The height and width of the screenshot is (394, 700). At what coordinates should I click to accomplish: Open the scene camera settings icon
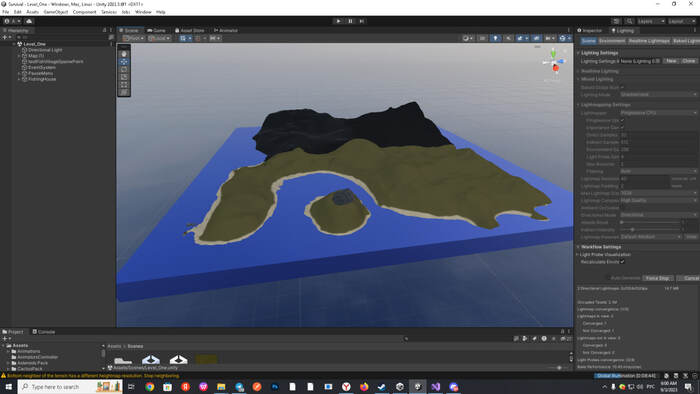pyautogui.click(x=550, y=38)
